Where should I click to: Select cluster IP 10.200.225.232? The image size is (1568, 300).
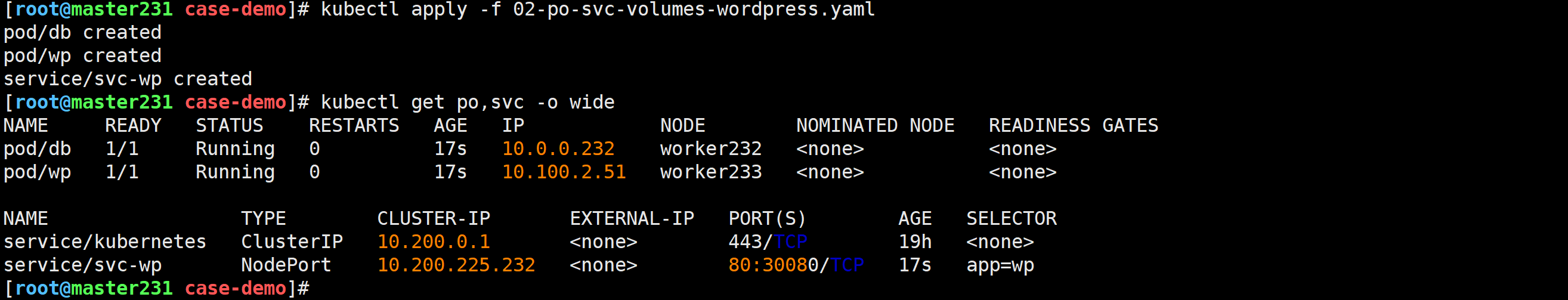456,265
